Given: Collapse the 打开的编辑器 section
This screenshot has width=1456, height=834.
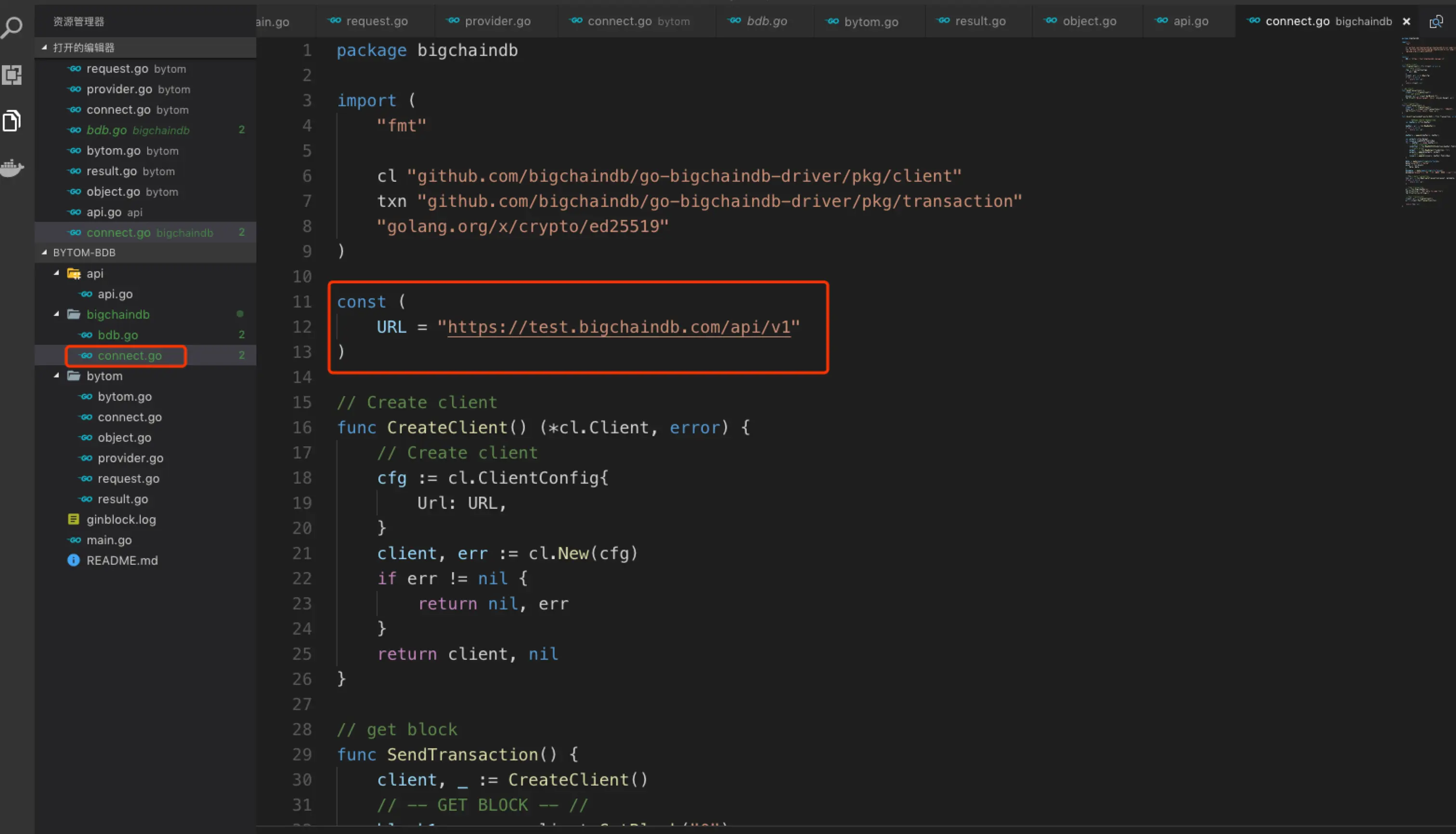Looking at the screenshot, I should point(45,48).
